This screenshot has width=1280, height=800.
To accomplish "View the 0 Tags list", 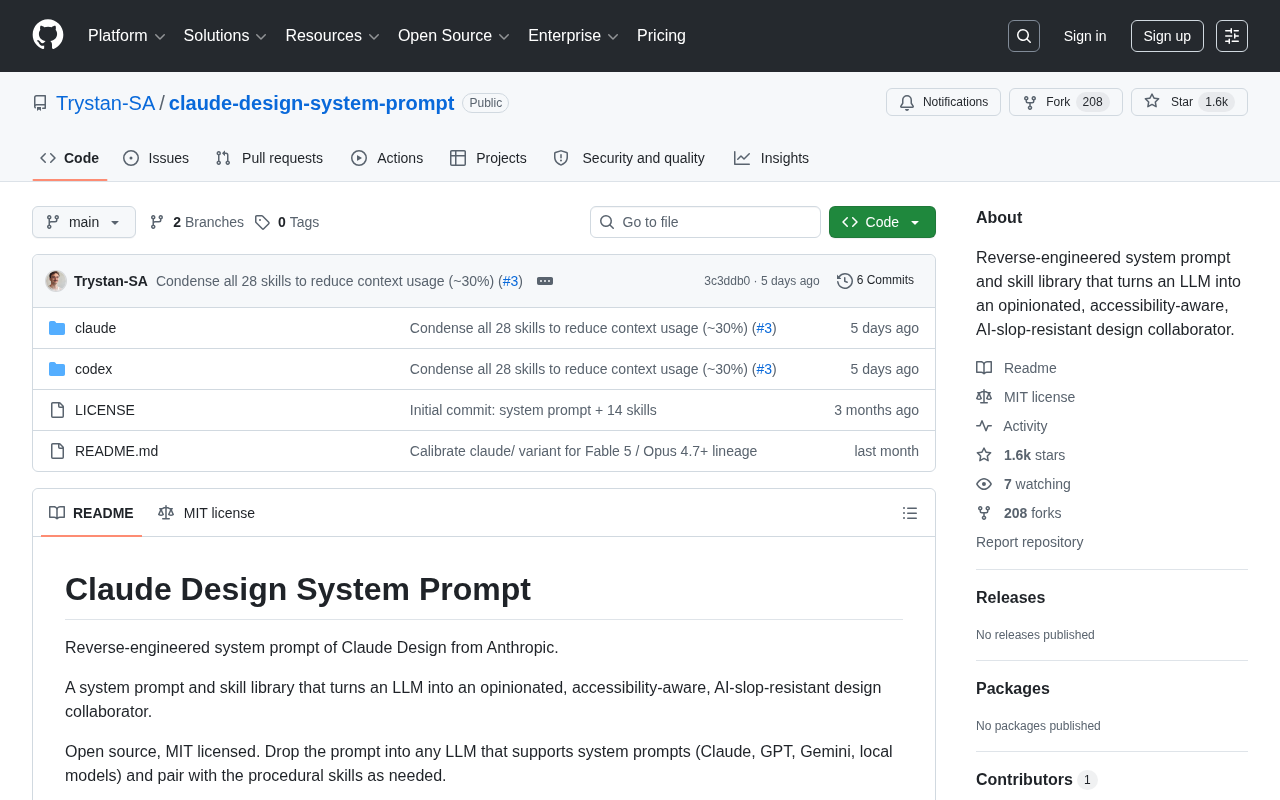I will (287, 222).
